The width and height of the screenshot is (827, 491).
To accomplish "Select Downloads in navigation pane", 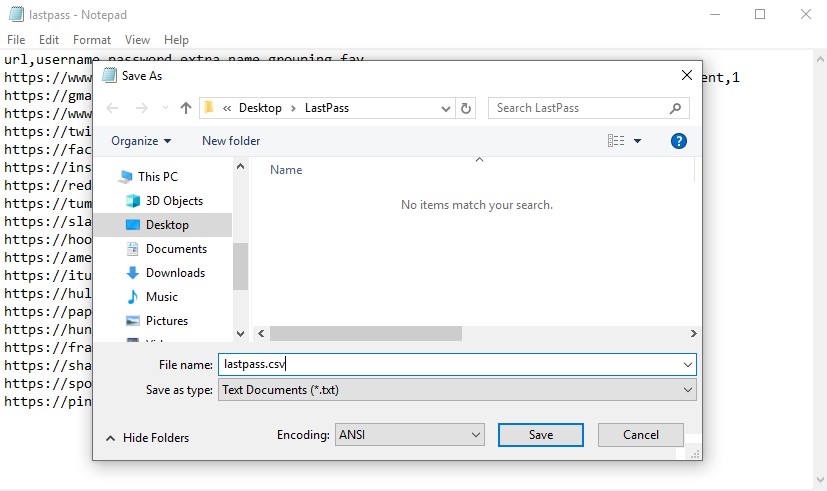I will coord(175,273).
